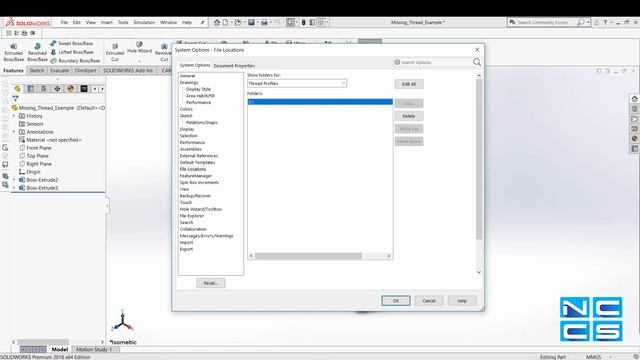Expand the Annotations tree node
This screenshot has height=360, width=640.
[x=14, y=132]
